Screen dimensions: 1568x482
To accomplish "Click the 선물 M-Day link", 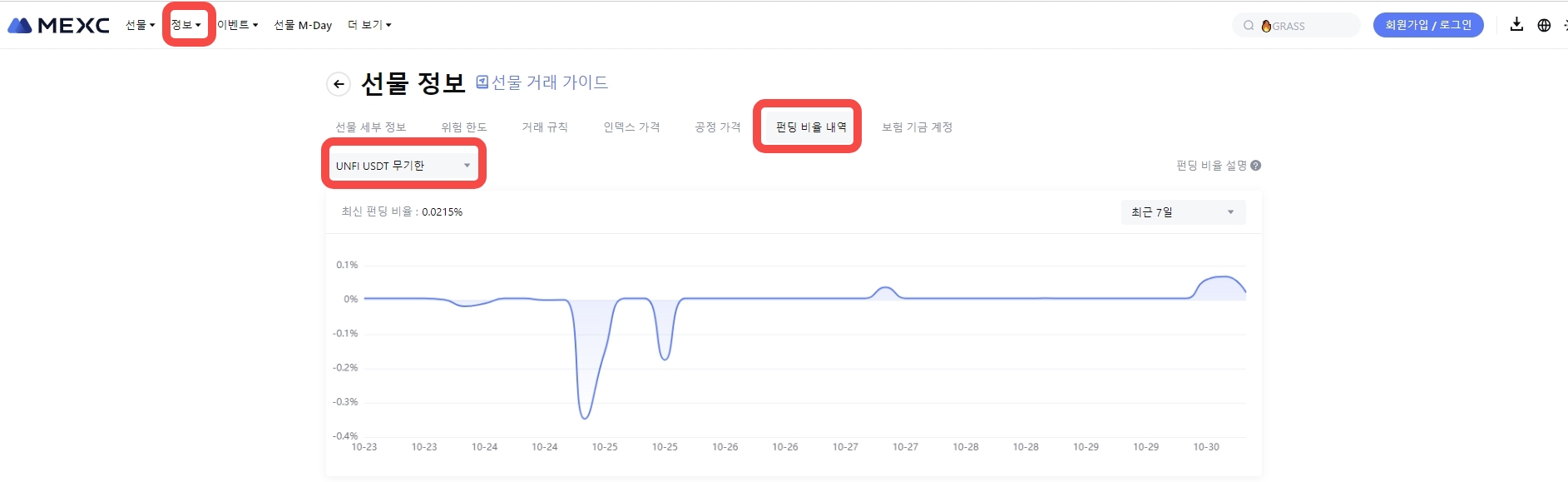I will pos(303,25).
